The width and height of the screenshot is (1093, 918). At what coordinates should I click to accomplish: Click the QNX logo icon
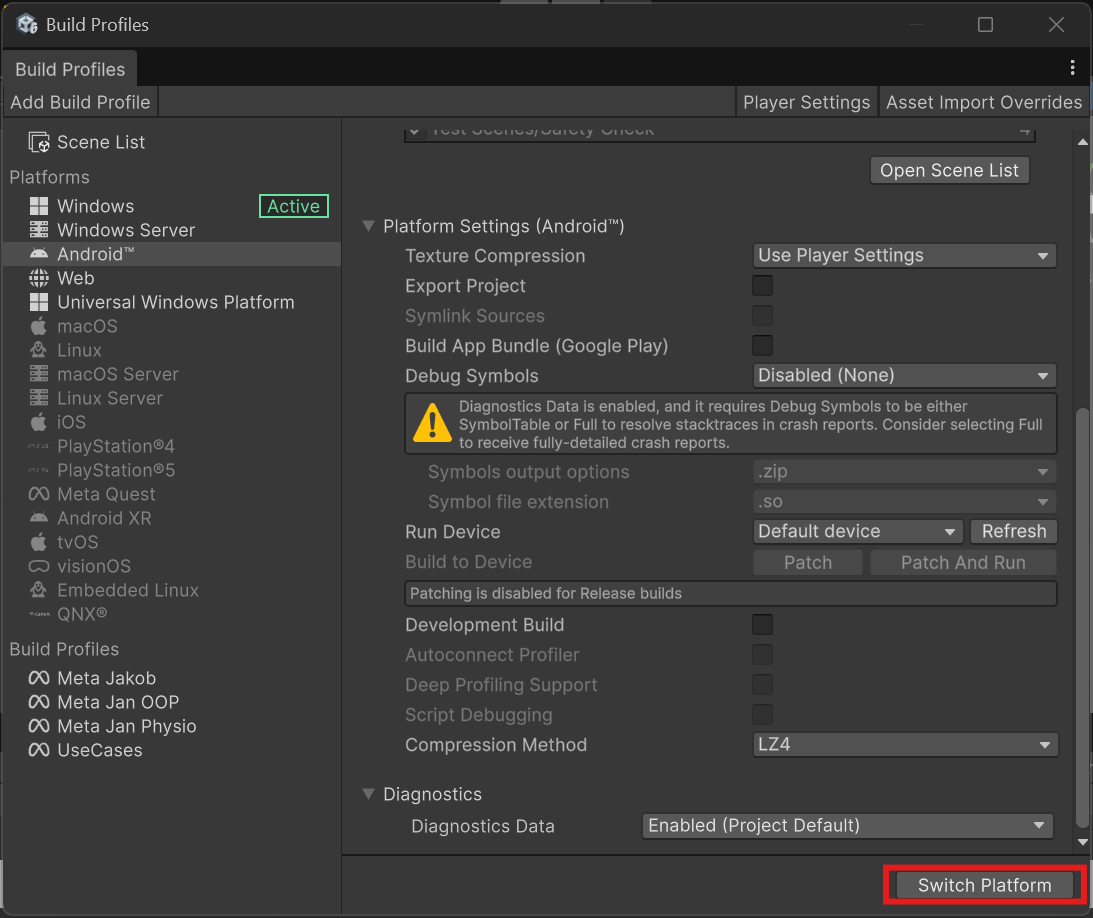pyautogui.click(x=39, y=614)
